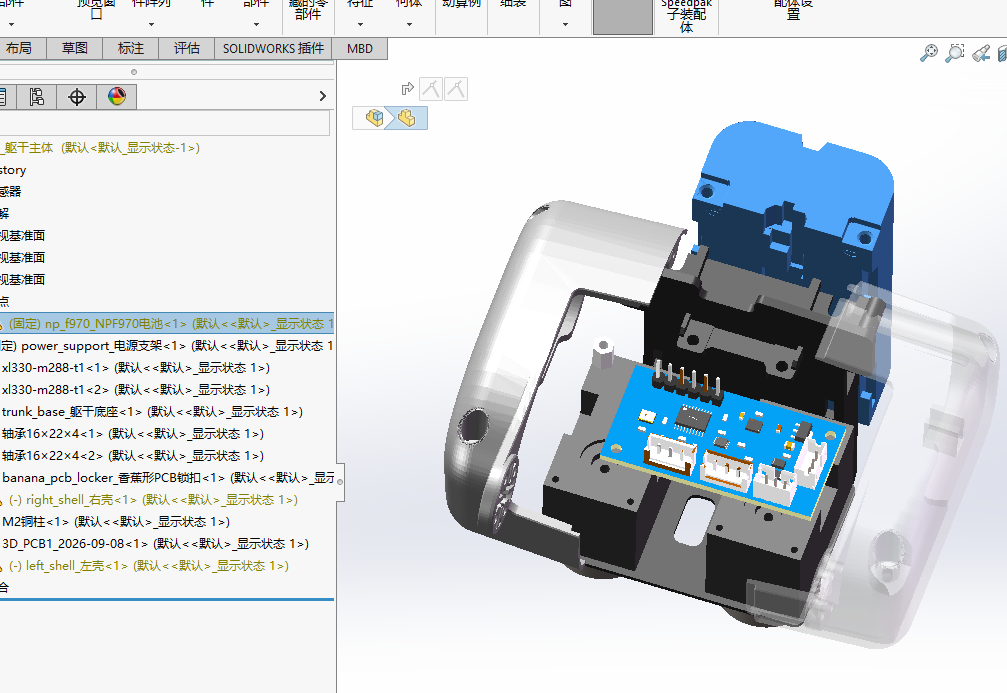Open dropdown arrow under 特征 ribbon button
The height and width of the screenshot is (693, 1007).
click(360, 24)
